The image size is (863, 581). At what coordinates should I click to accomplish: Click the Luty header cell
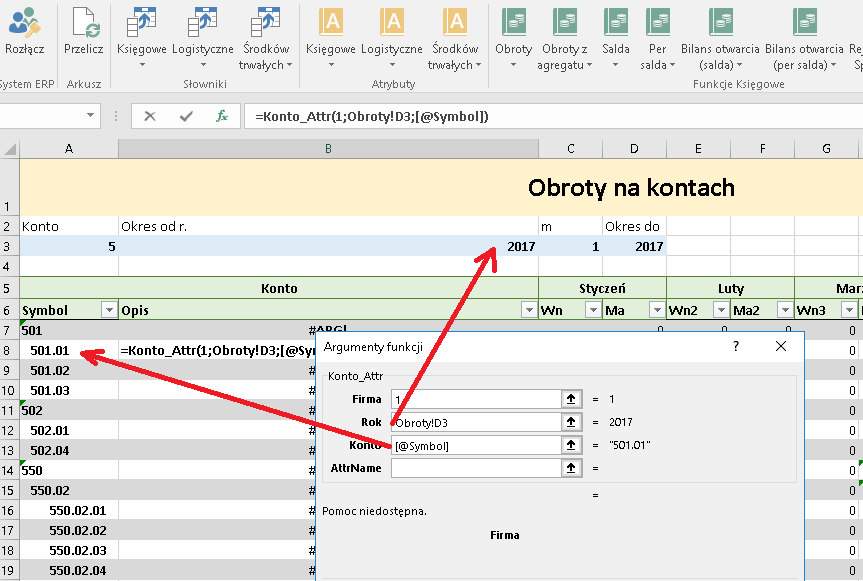[x=730, y=288]
